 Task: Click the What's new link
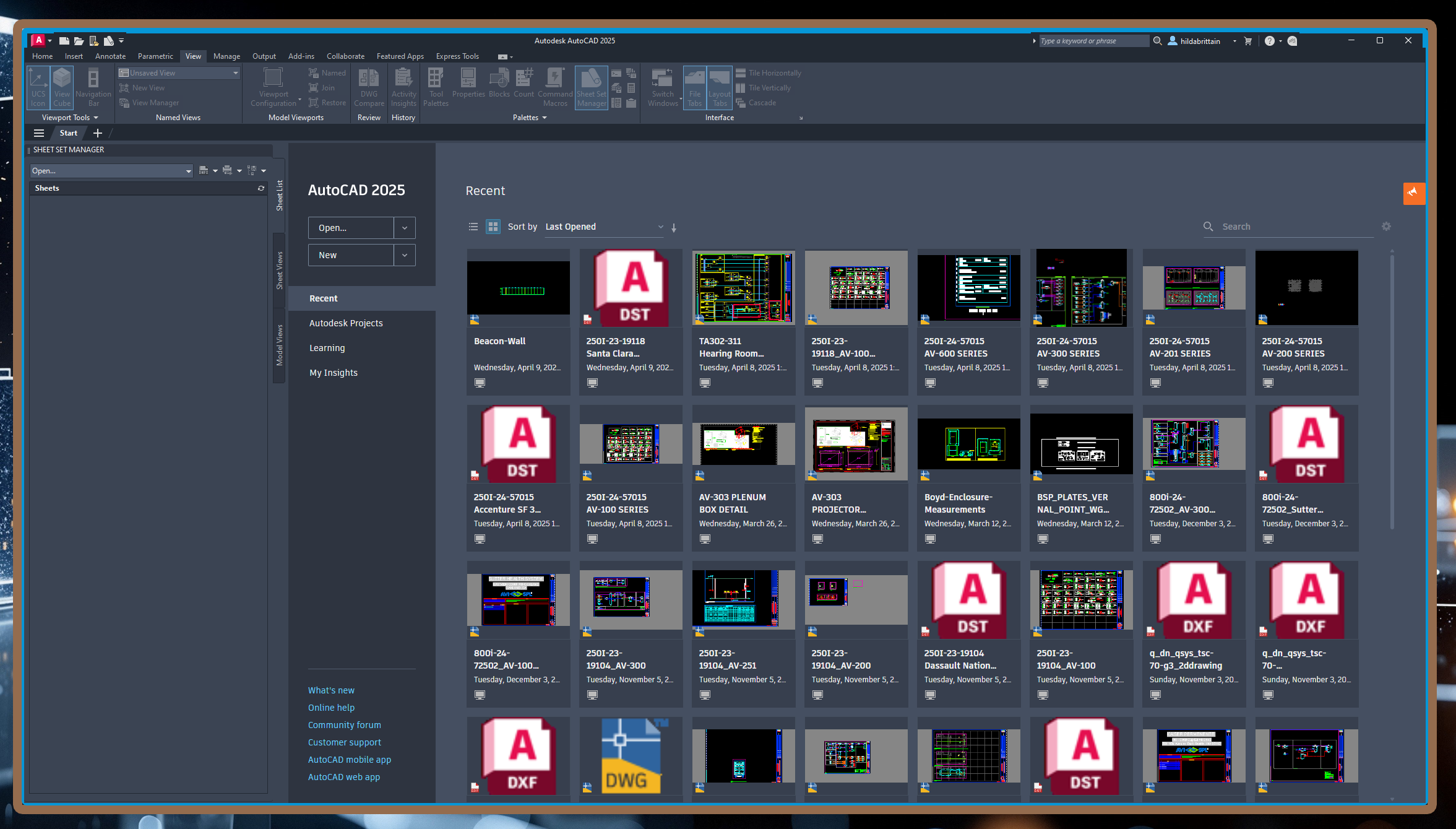[x=331, y=690]
